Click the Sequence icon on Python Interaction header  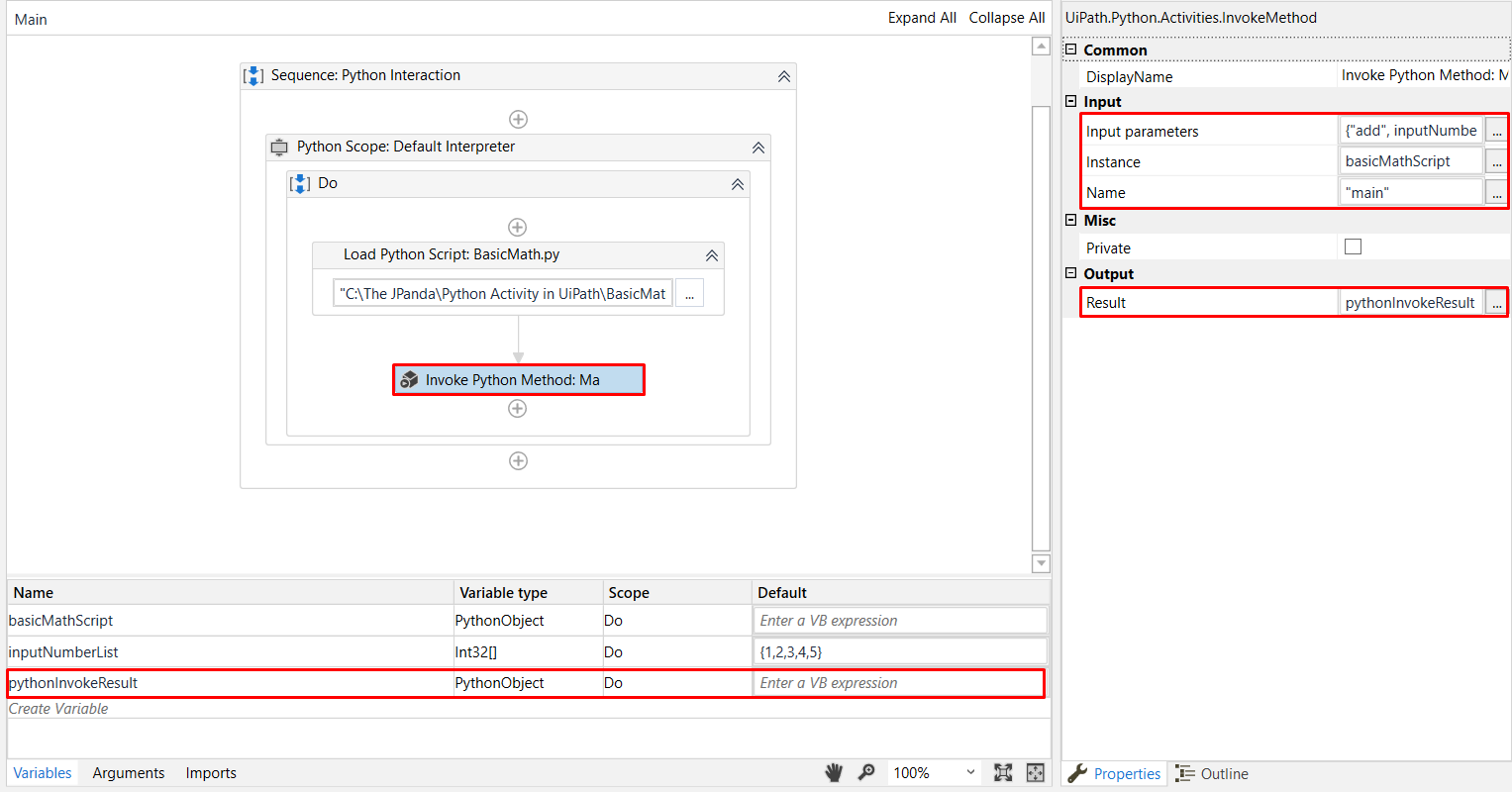point(253,75)
